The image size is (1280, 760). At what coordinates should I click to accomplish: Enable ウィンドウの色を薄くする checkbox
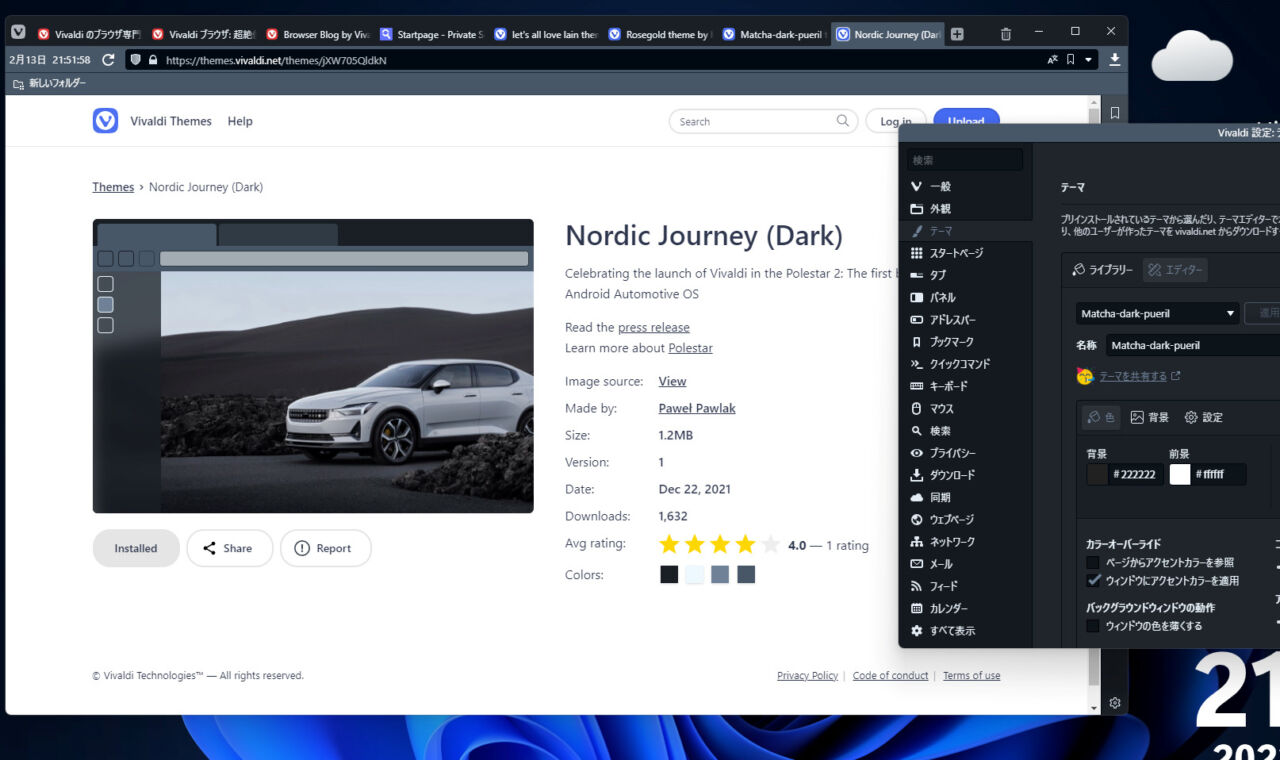pos(1093,626)
